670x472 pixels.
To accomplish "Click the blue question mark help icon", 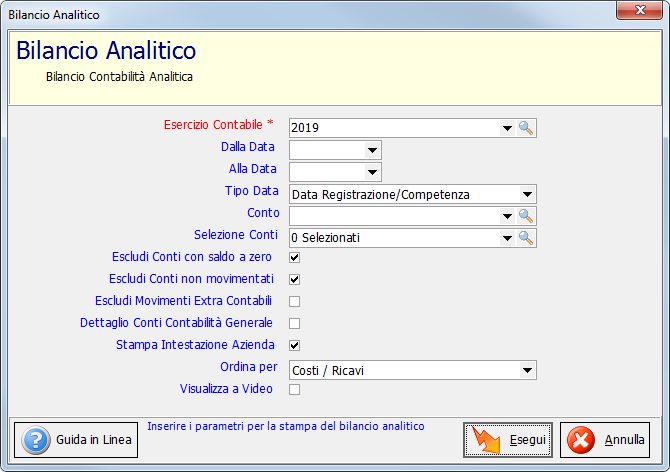I will 36,440.
